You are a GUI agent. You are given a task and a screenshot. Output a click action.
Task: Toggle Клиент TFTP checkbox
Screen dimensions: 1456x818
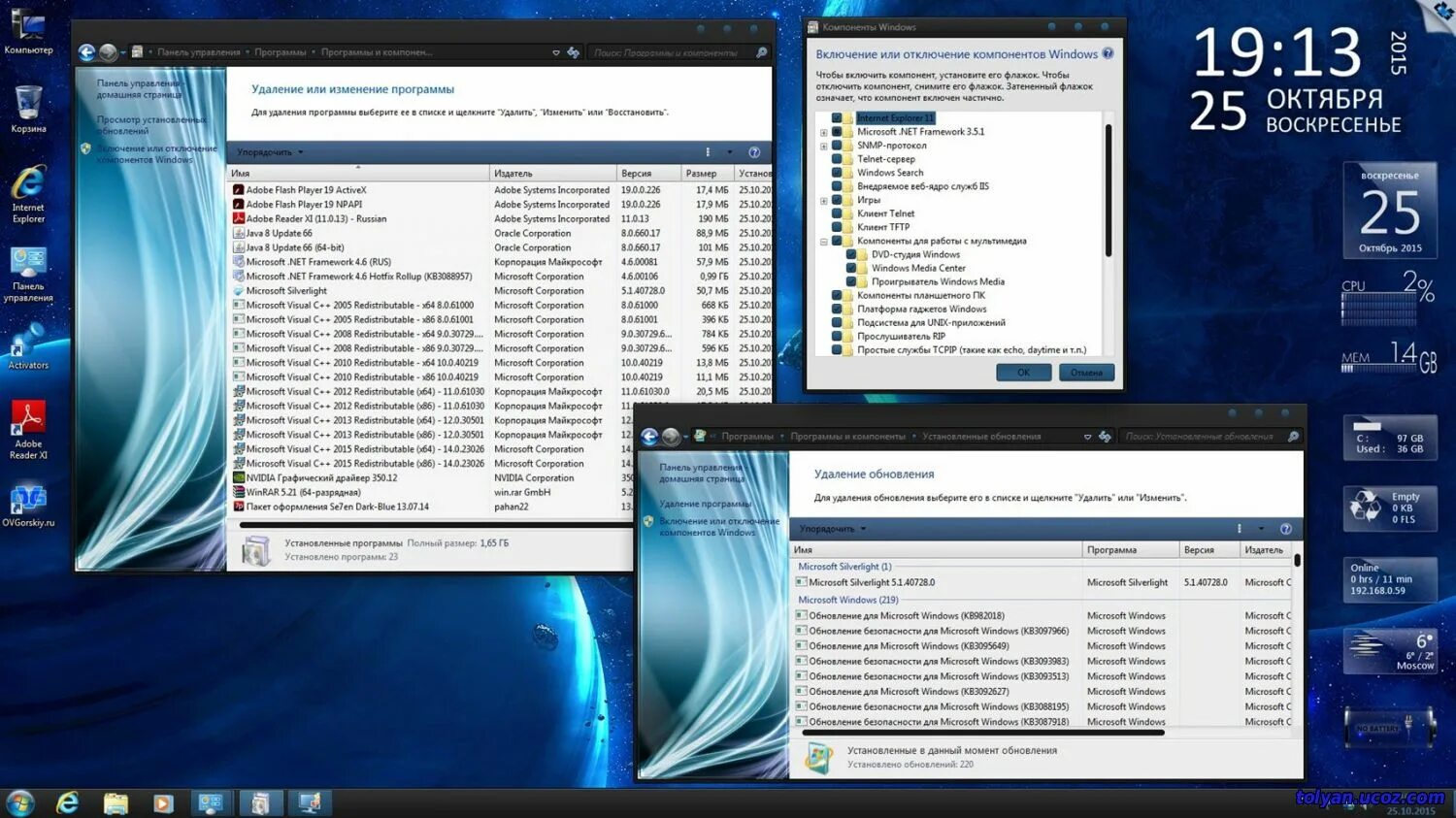[837, 227]
